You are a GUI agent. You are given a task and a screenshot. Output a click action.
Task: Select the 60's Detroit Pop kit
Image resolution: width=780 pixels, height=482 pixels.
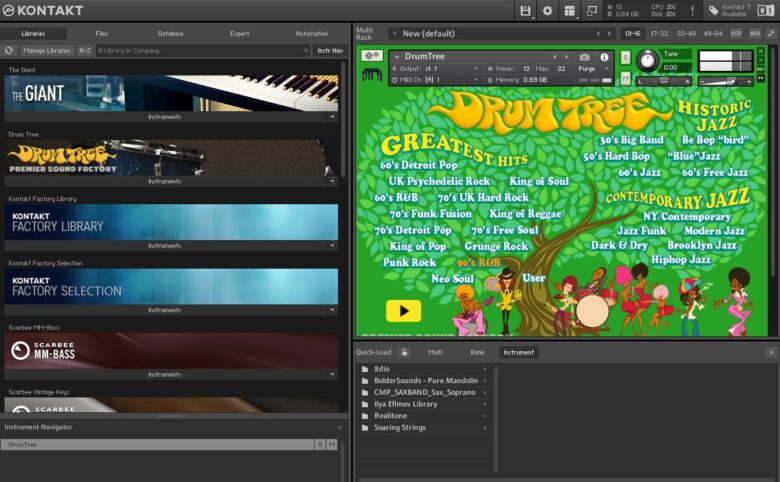(418, 165)
